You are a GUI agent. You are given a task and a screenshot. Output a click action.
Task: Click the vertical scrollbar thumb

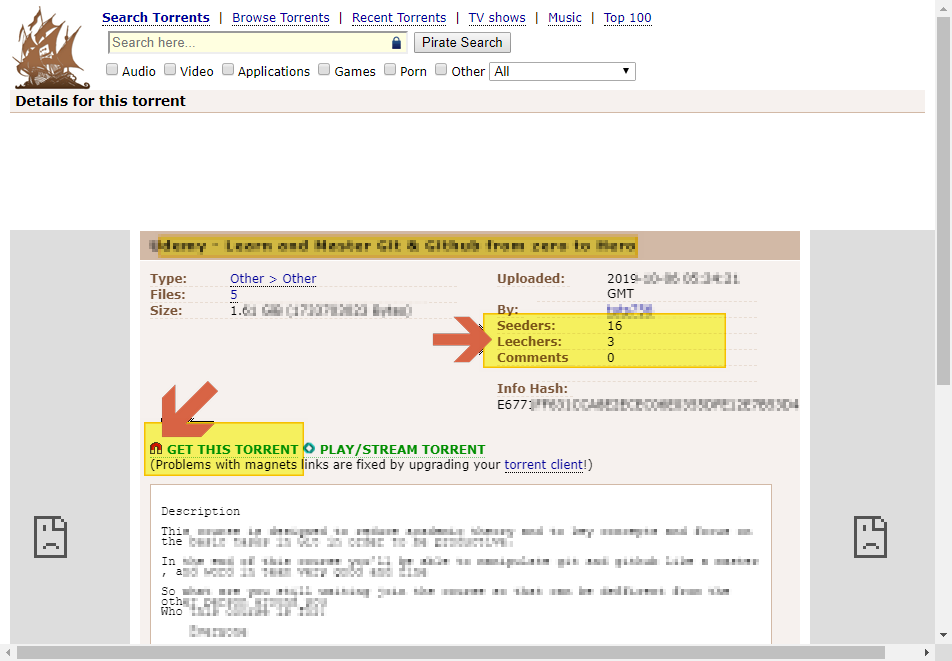point(943,200)
